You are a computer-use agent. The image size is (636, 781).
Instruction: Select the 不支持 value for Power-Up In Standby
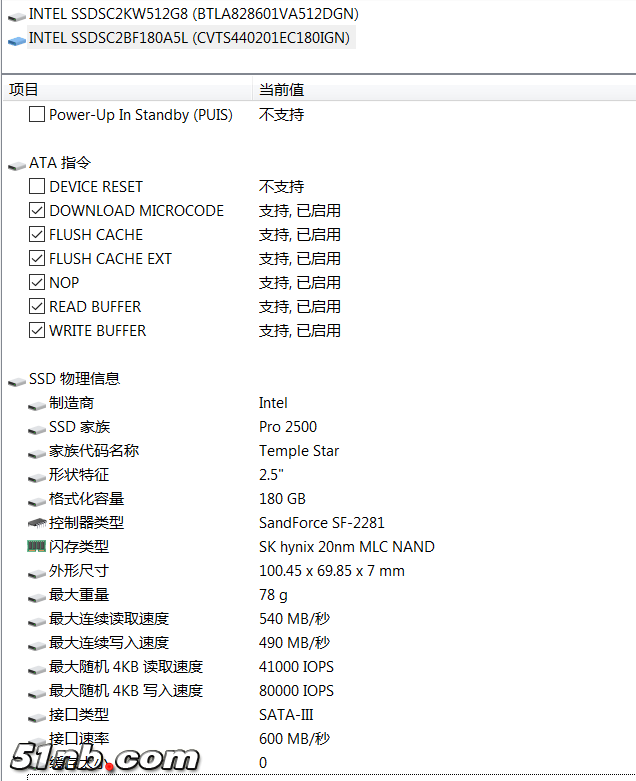pos(281,115)
